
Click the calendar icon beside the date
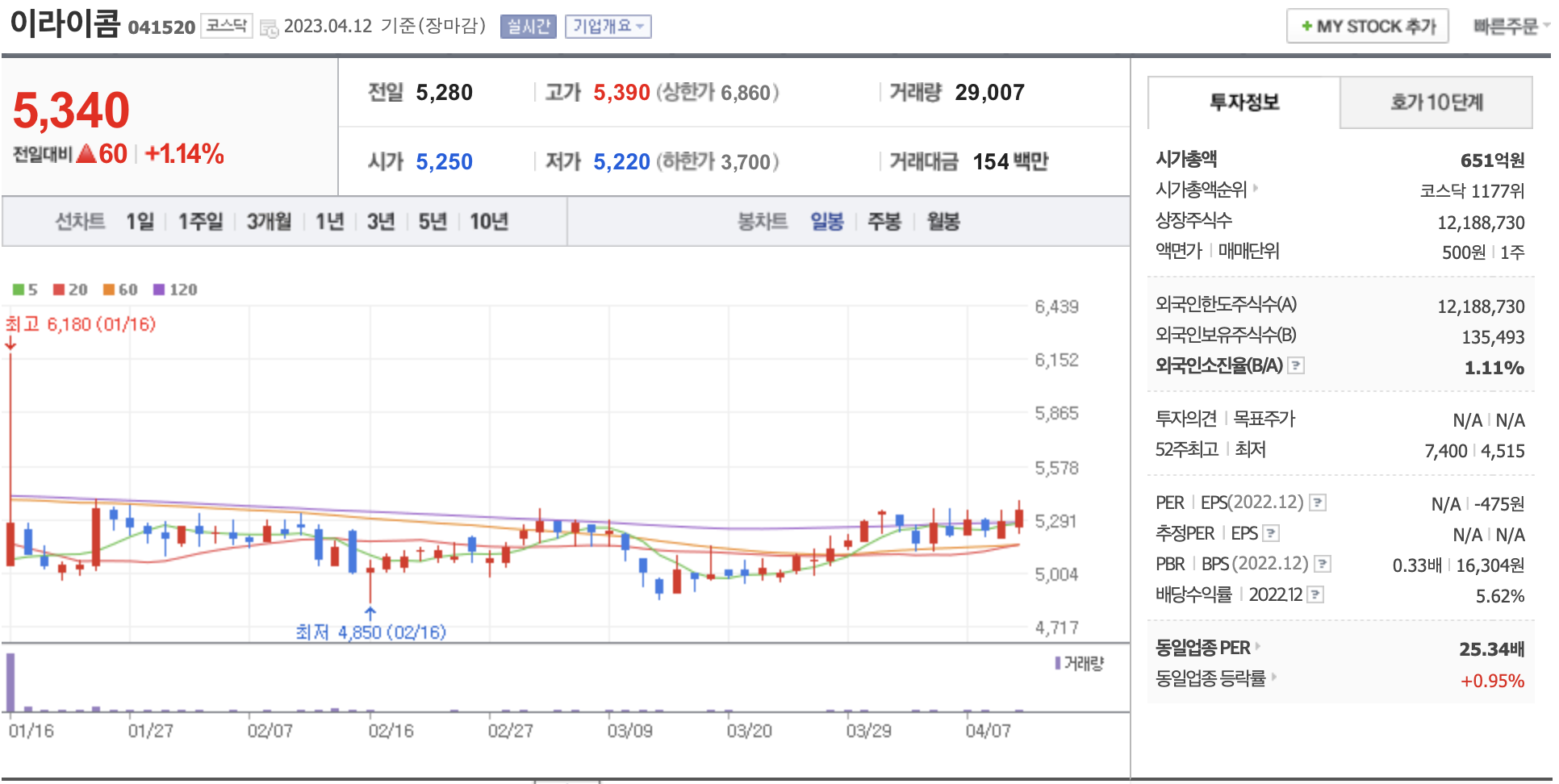point(270,28)
